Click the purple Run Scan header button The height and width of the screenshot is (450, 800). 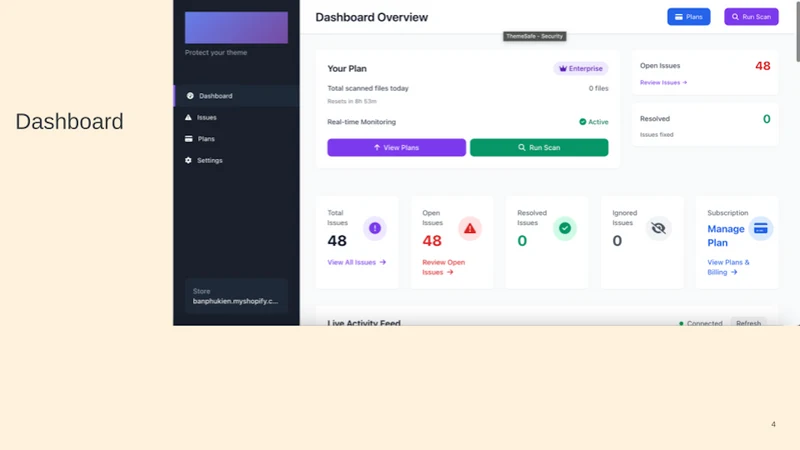(x=751, y=17)
